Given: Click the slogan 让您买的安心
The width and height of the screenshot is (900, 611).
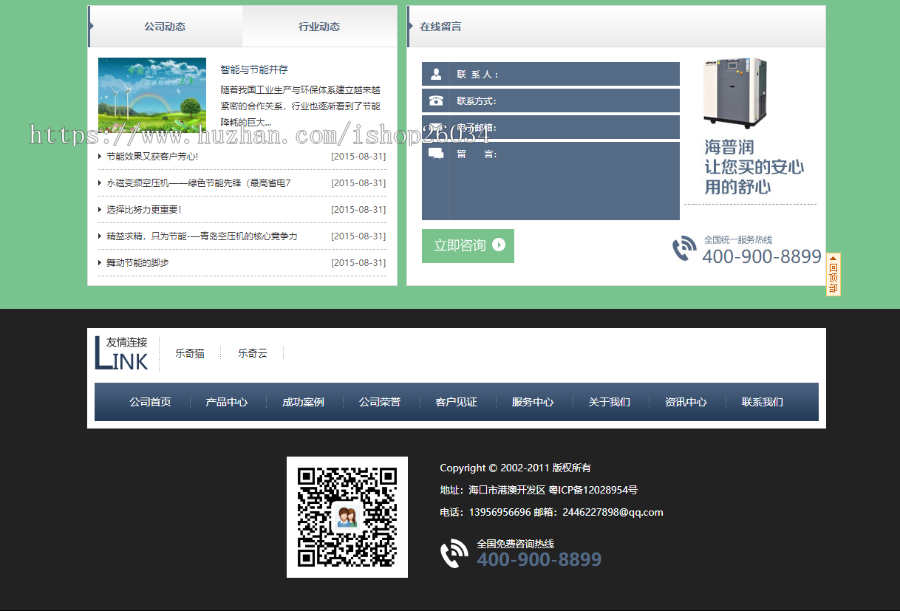Looking at the screenshot, I should (x=754, y=167).
